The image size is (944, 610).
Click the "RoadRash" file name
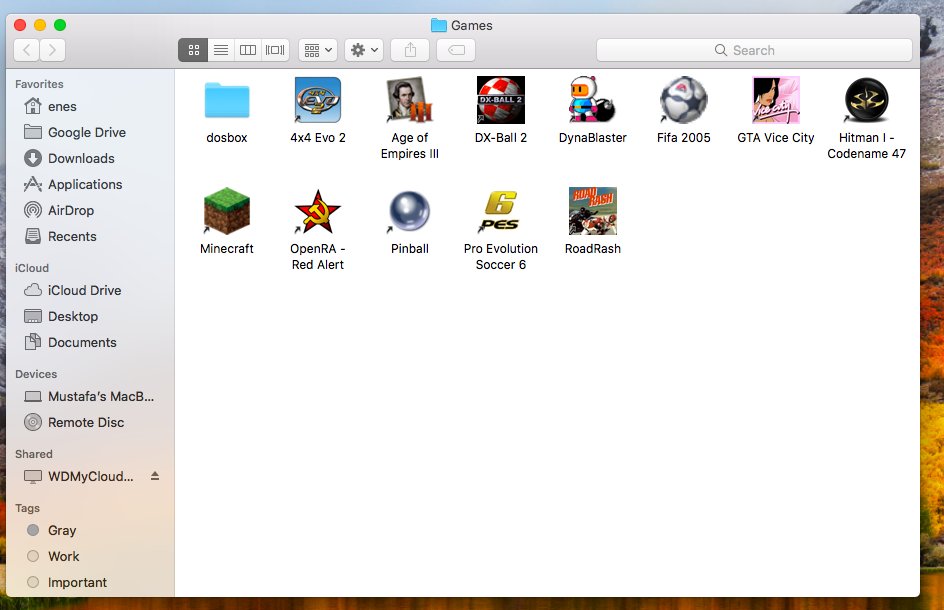coord(592,249)
